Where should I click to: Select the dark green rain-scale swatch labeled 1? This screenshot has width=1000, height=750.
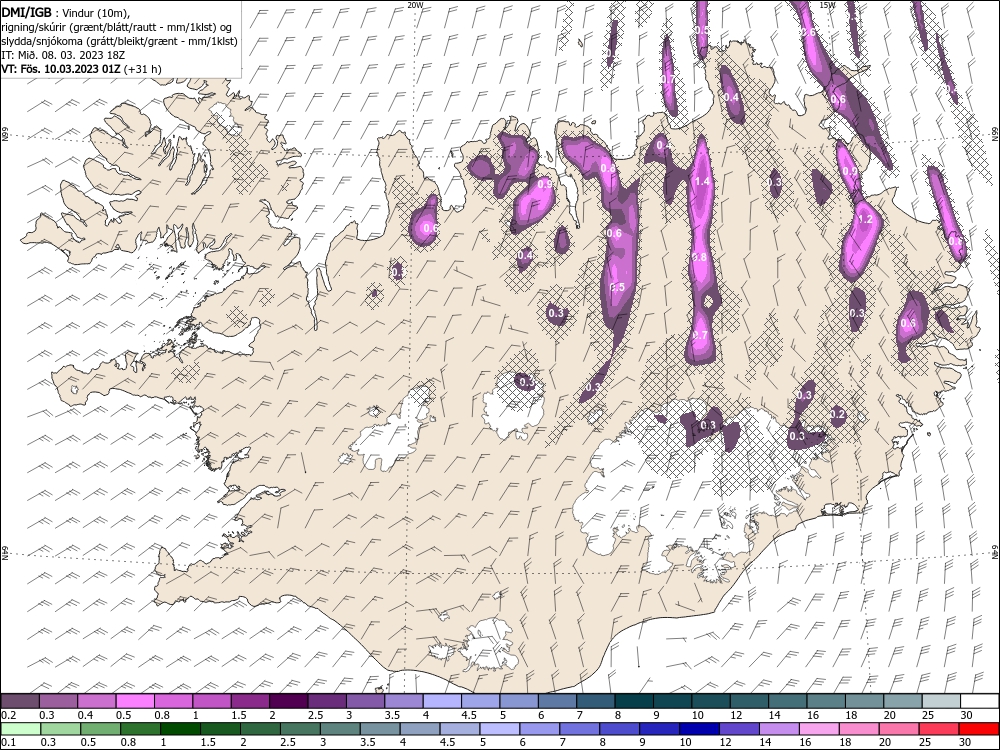click(x=180, y=729)
